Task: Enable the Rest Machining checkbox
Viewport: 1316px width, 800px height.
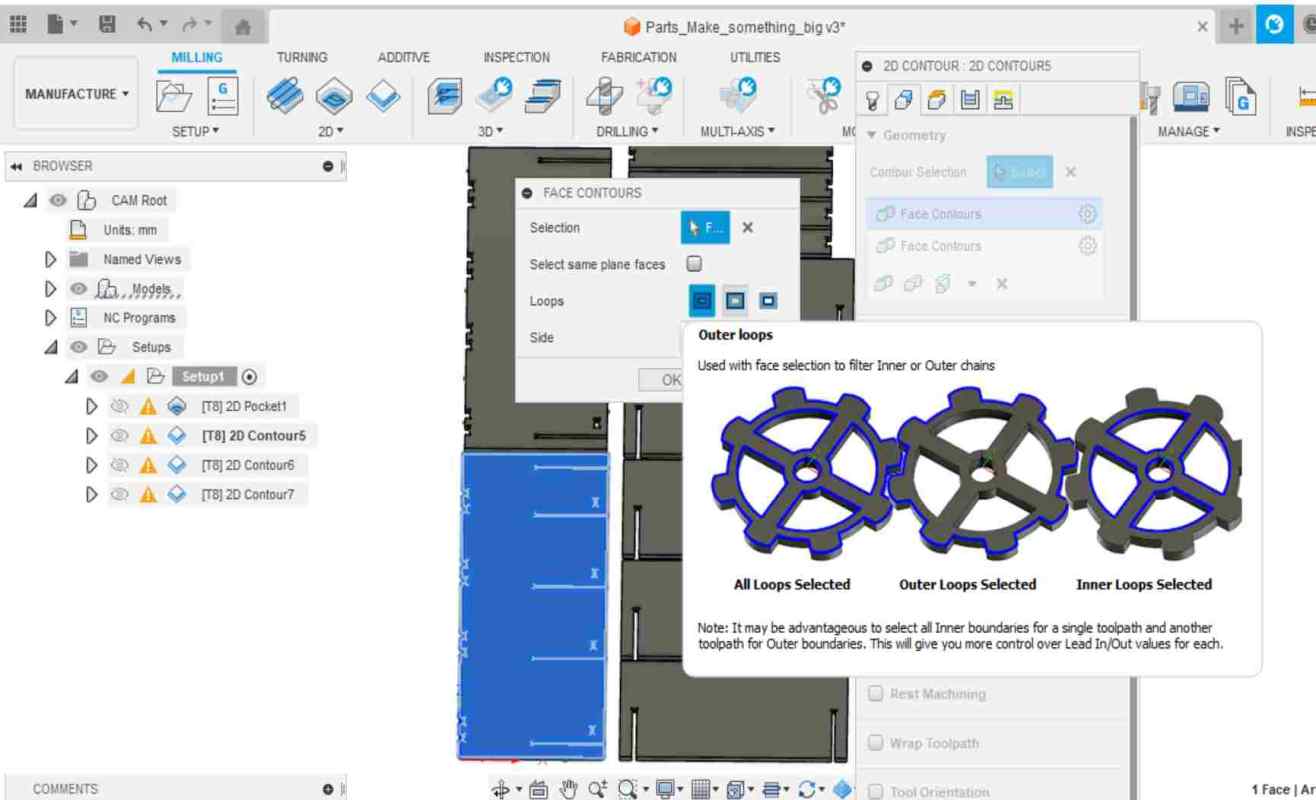Action: 876,693
